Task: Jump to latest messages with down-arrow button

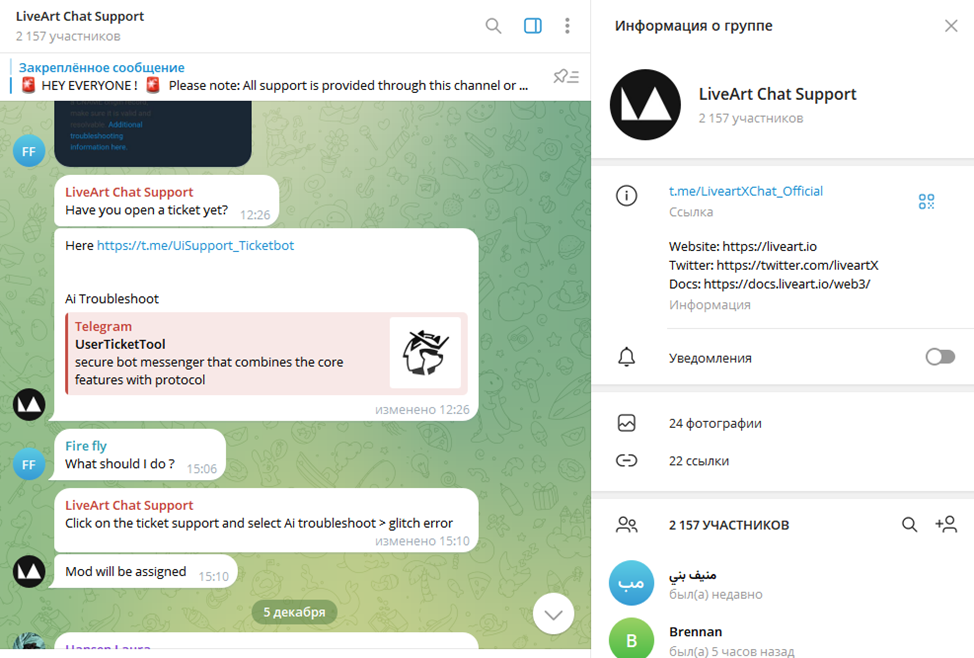Action: (553, 614)
